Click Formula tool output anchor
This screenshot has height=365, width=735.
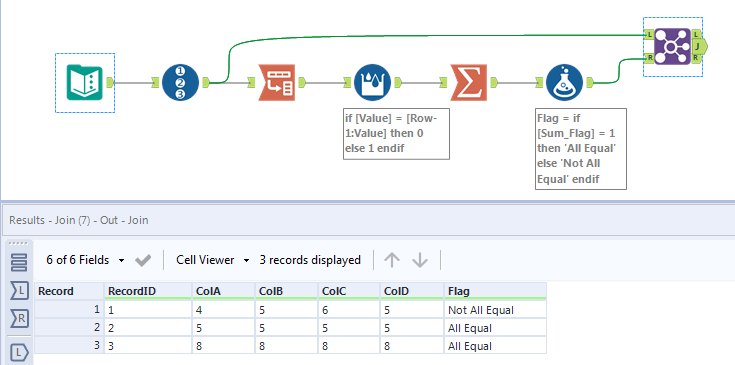click(x=590, y=83)
